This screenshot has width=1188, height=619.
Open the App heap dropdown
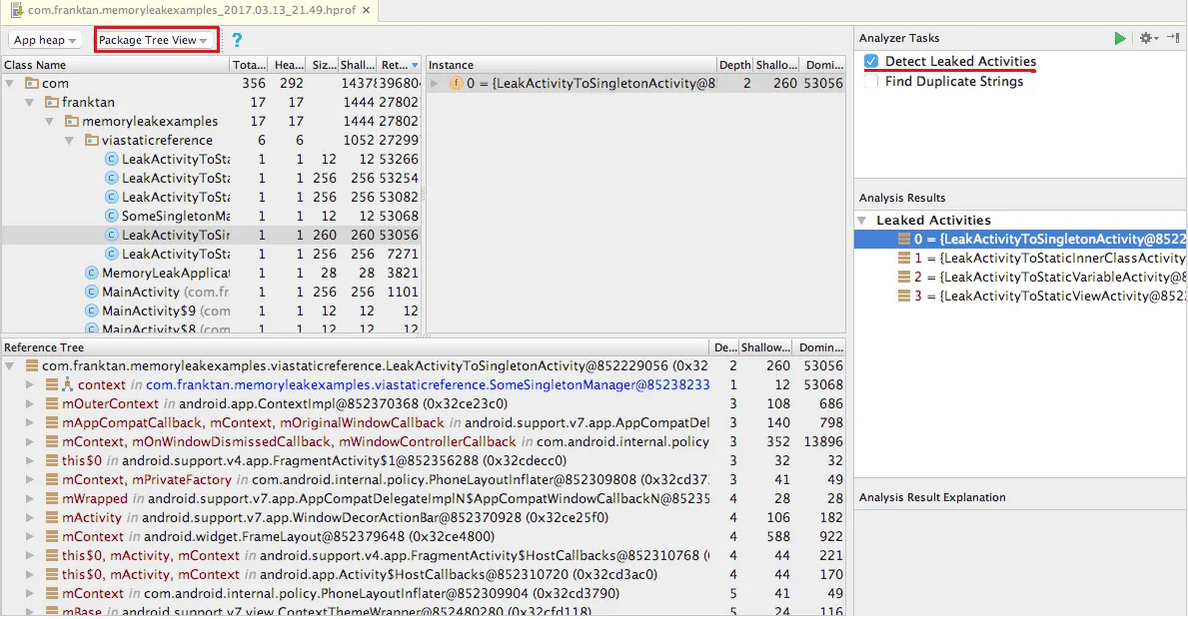(x=46, y=40)
